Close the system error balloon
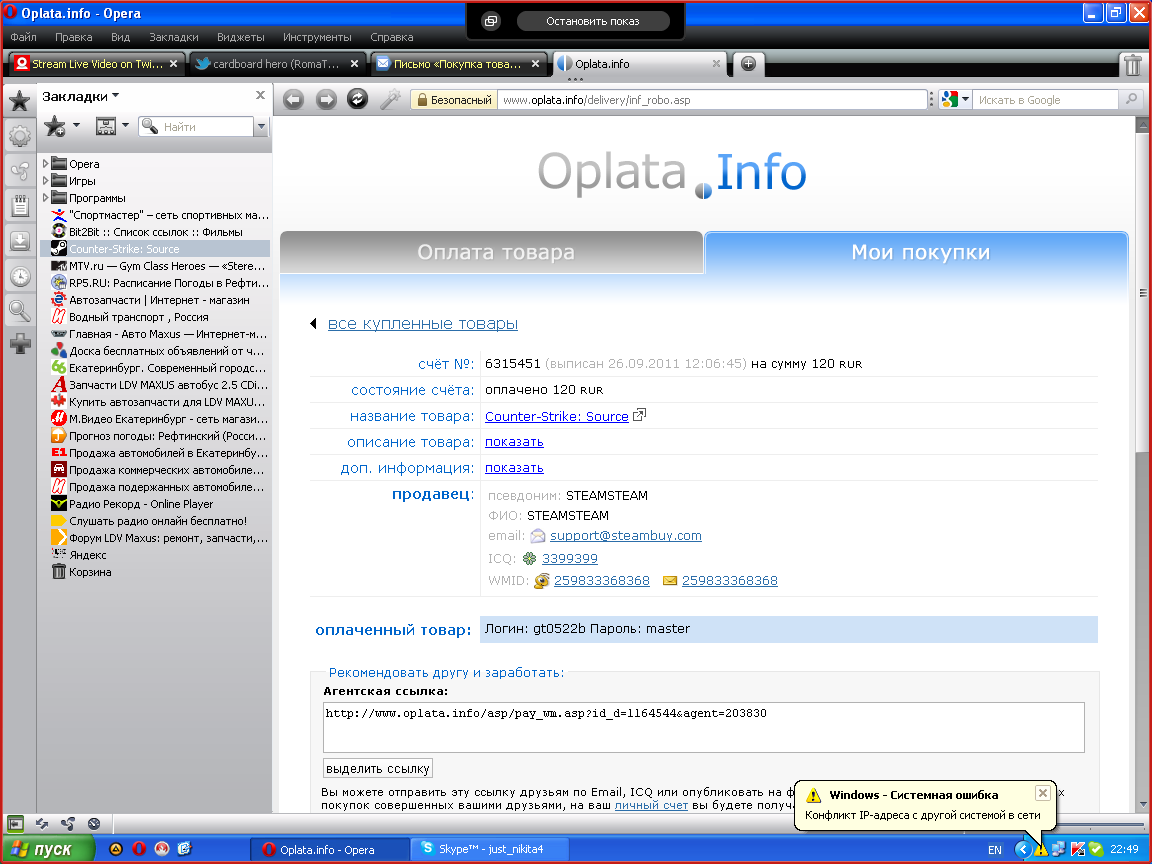The height and width of the screenshot is (864, 1152). [1043, 793]
